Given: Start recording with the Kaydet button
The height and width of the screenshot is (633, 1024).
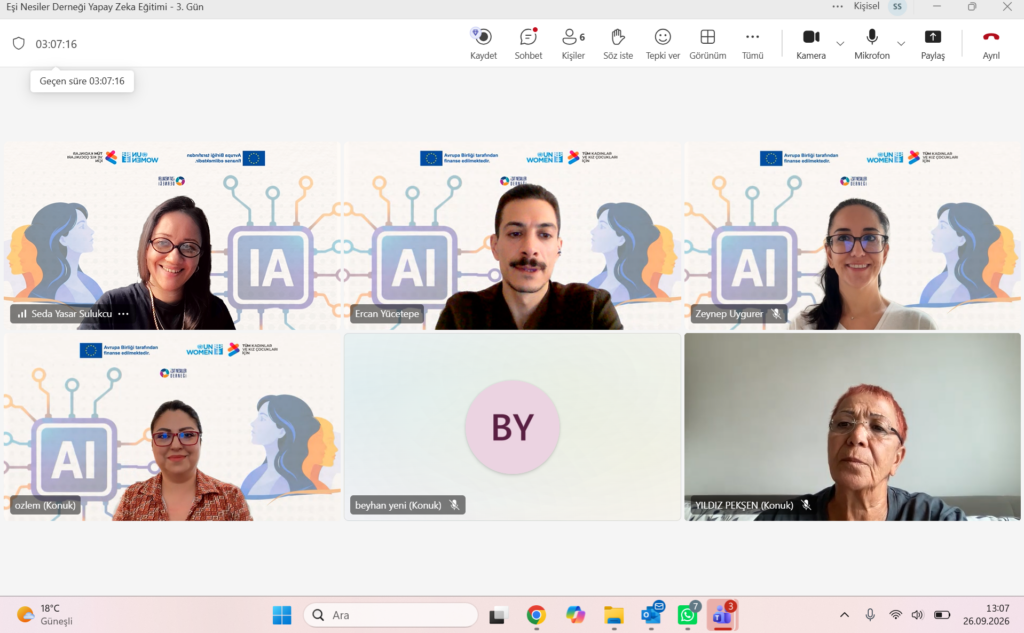Looking at the screenshot, I should (483, 44).
